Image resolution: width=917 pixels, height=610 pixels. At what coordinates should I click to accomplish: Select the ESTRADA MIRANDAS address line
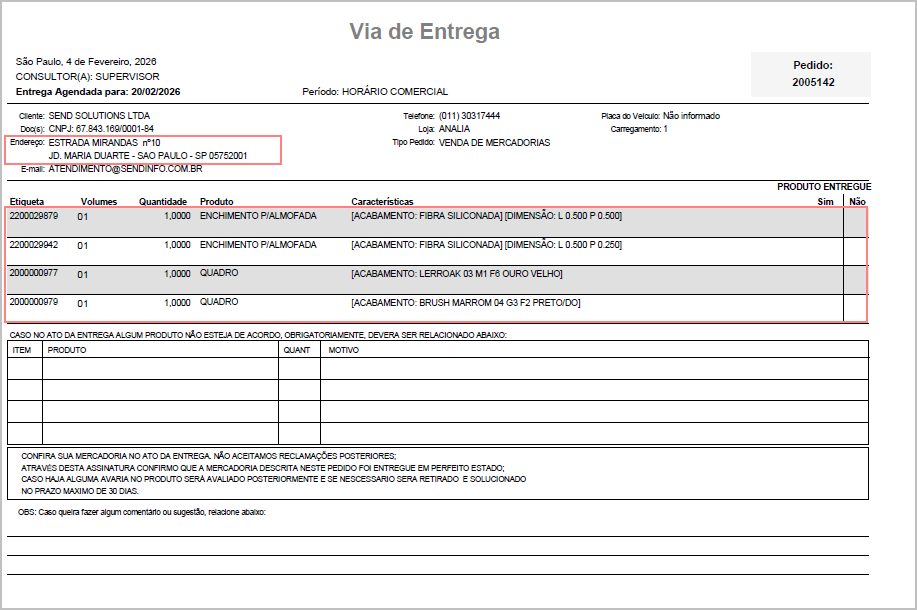coord(104,143)
